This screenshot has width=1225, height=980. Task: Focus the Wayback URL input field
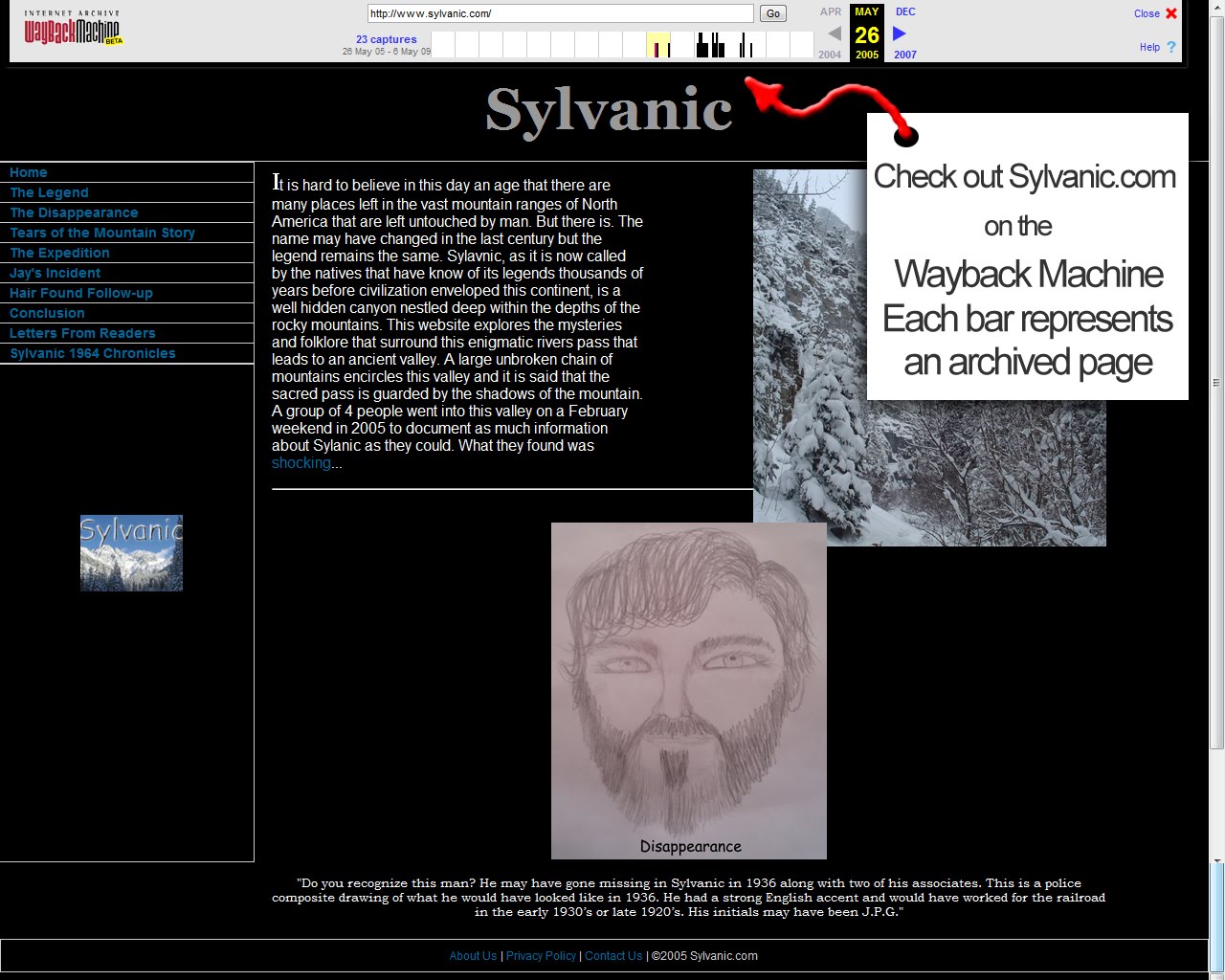pyautogui.click(x=561, y=13)
